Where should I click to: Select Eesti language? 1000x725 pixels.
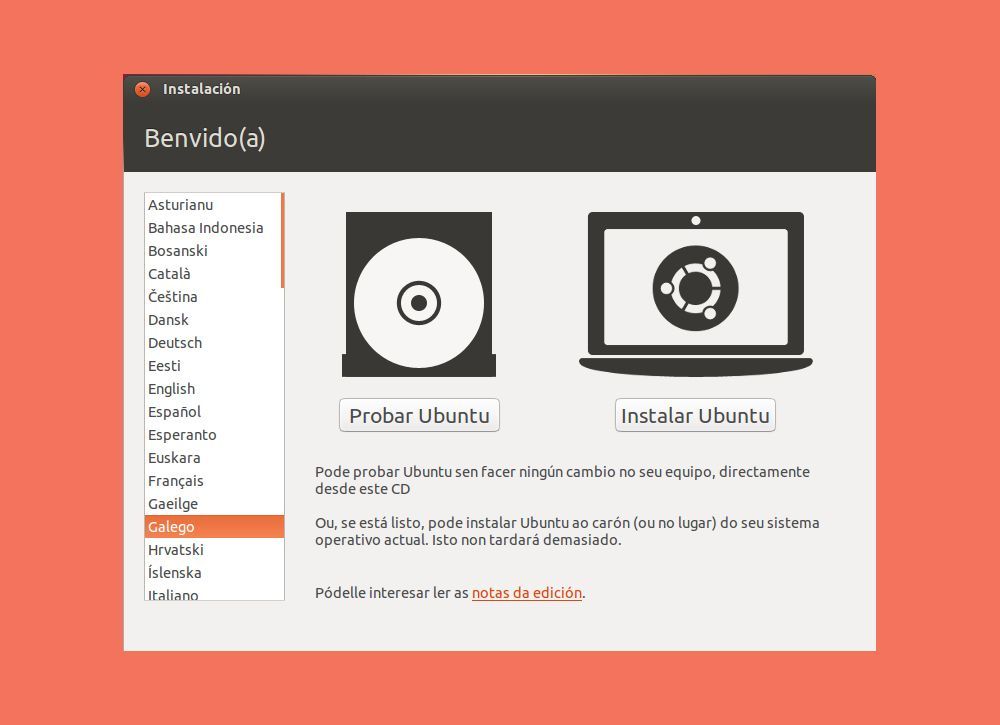[213, 365]
